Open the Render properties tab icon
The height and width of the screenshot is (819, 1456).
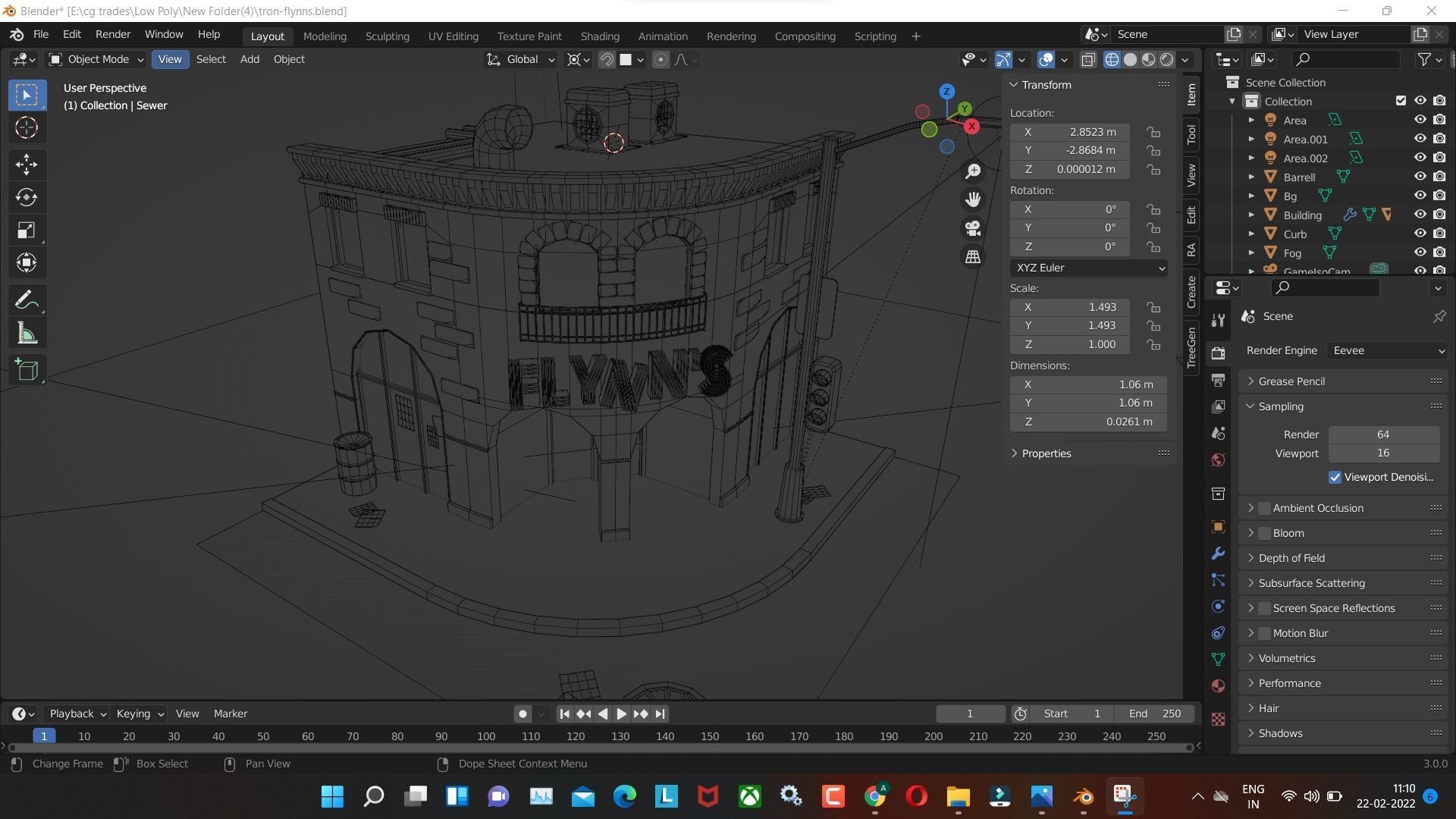coord(1218,353)
